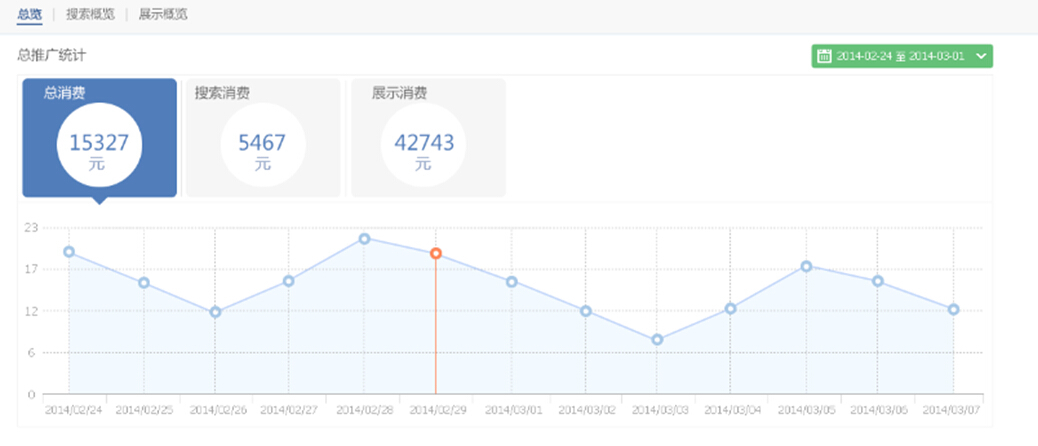
Task: Open the 2014-02-24 至 2014-03-01 date range selector
Action: pos(900,56)
